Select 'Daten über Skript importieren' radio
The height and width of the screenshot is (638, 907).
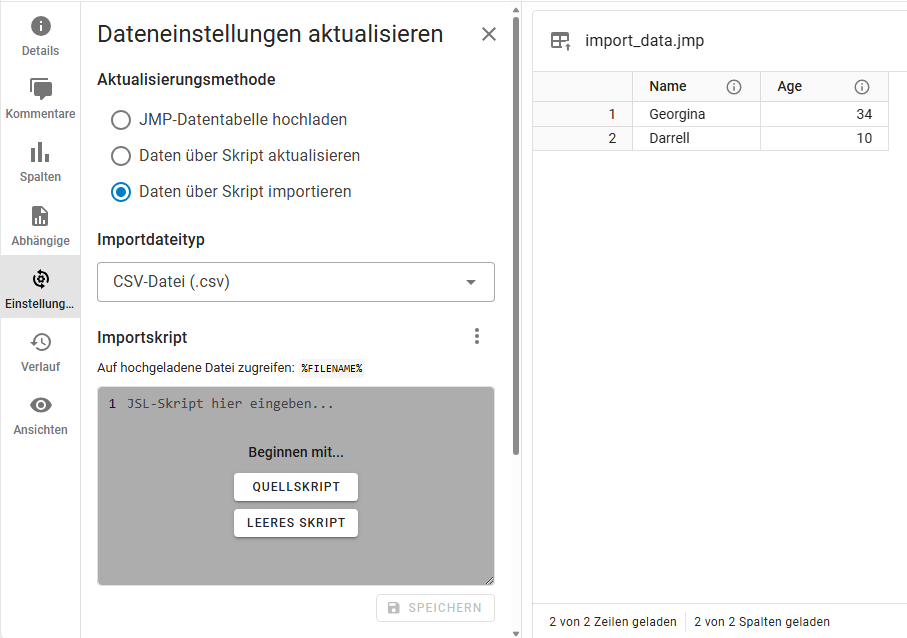pyautogui.click(x=121, y=192)
